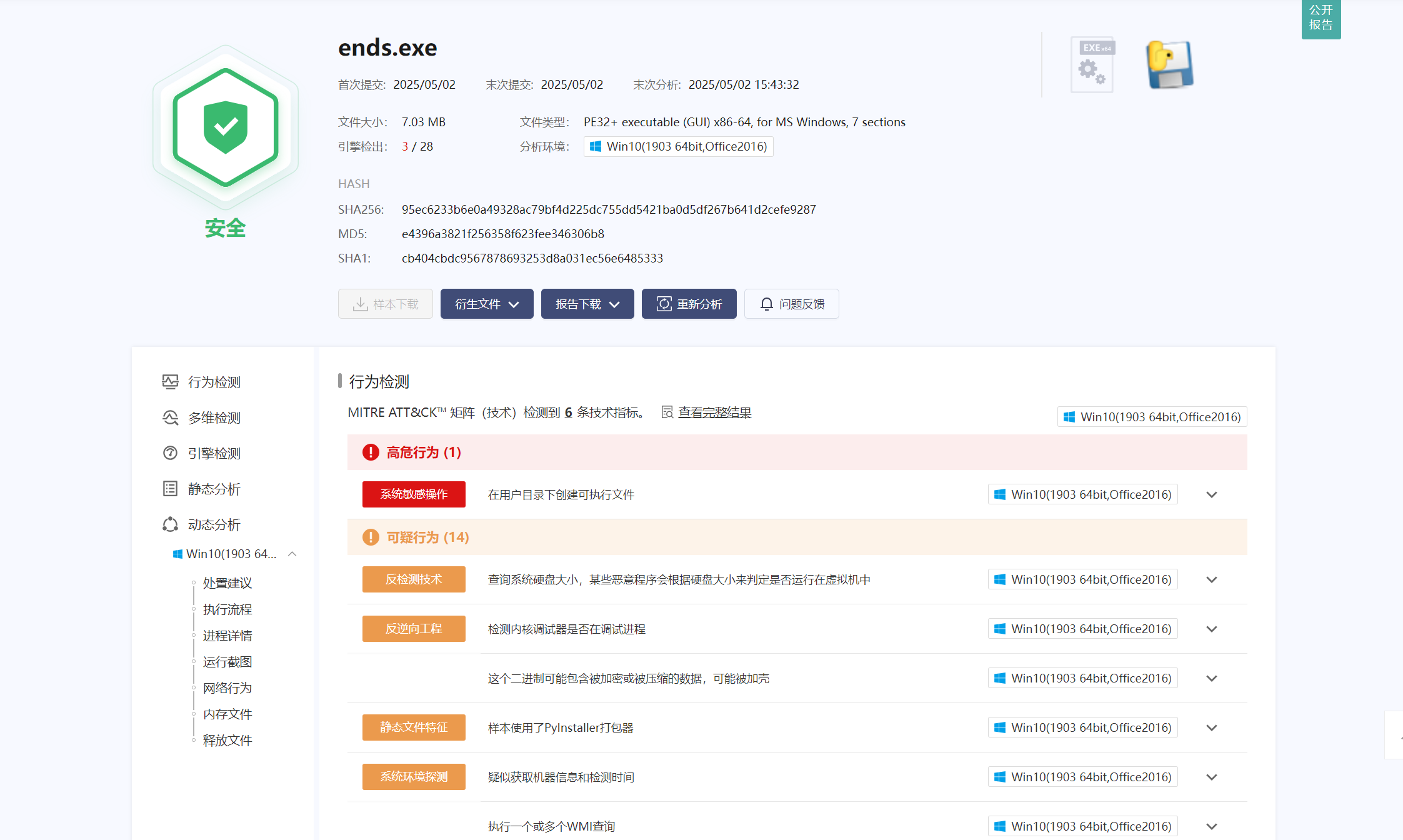The image size is (1403, 840).
Task: Expand the PyInstaller打包器 detection row
Action: pos(1212,727)
